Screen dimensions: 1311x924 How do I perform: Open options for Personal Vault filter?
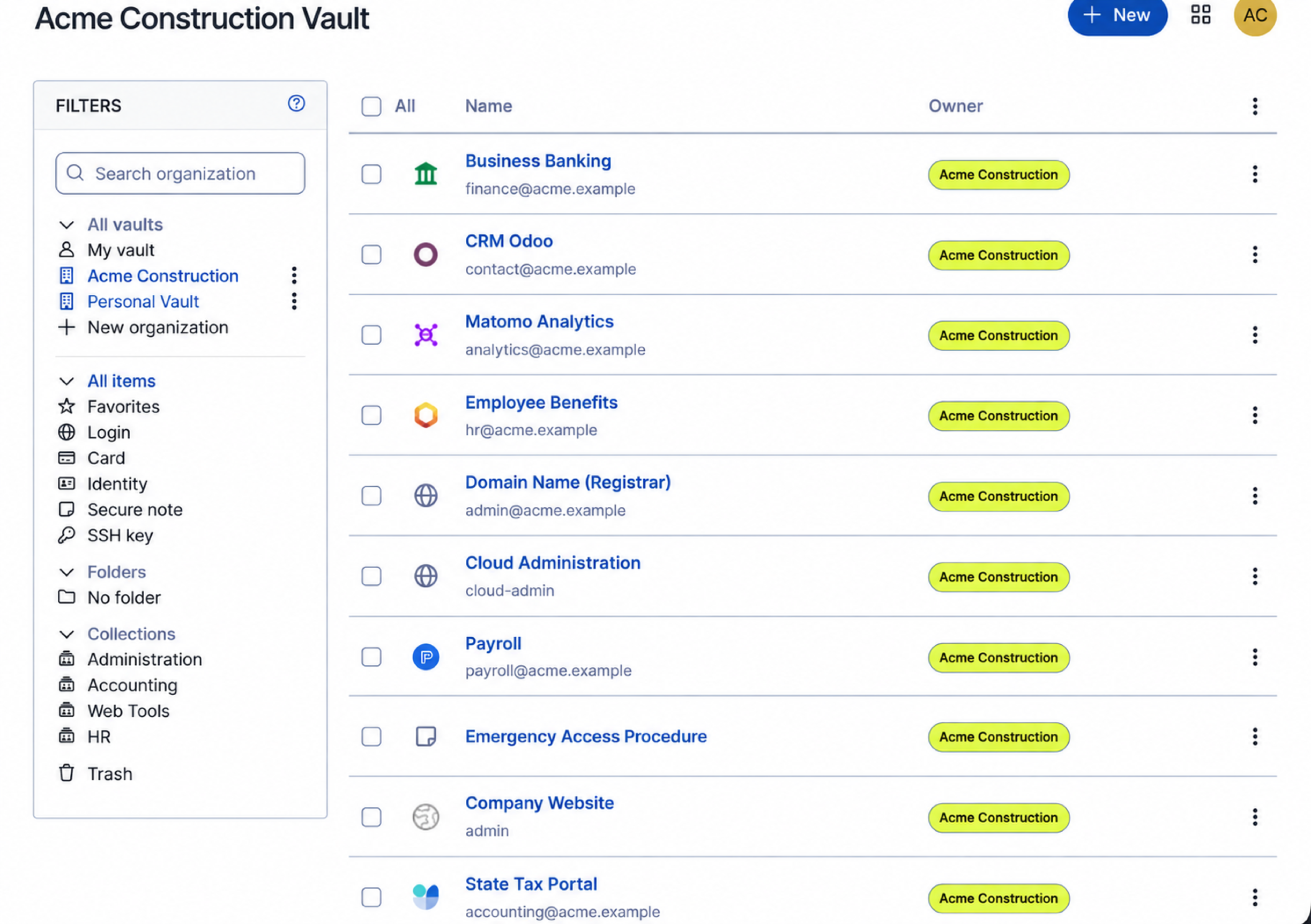point(294,301)
